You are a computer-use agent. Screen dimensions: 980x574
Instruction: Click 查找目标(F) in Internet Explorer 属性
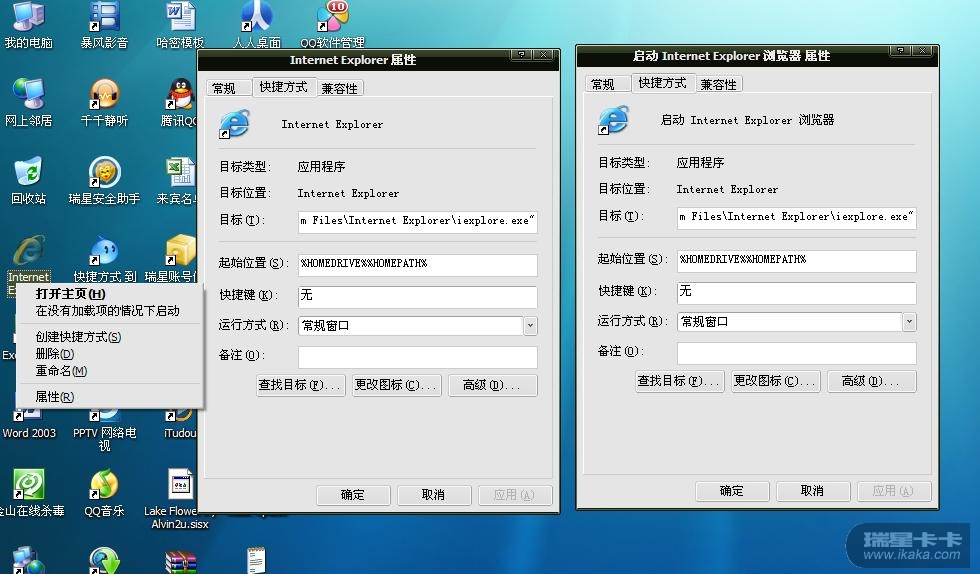click(300, 385)
